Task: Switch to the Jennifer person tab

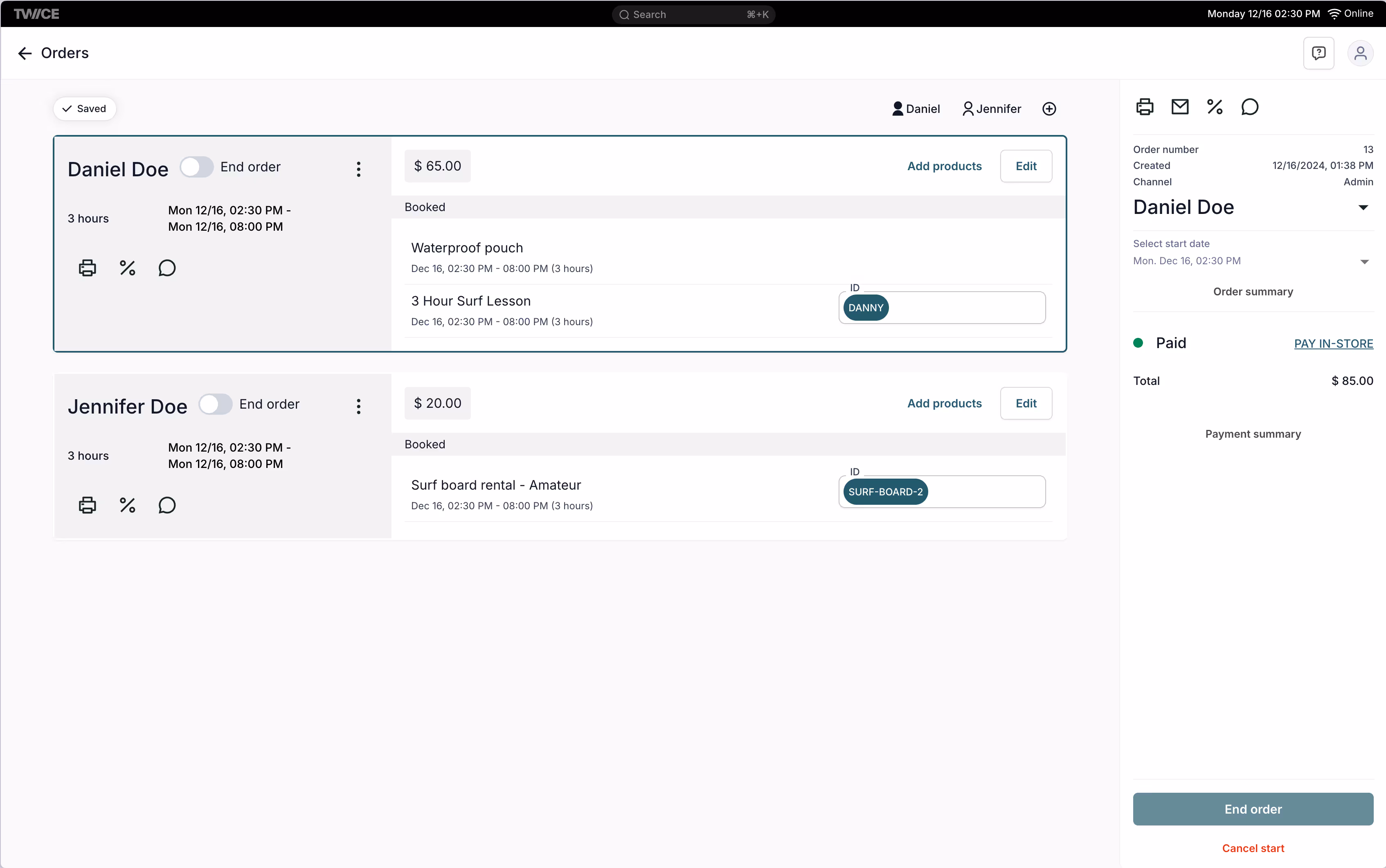Action: (x=992, y=109)
